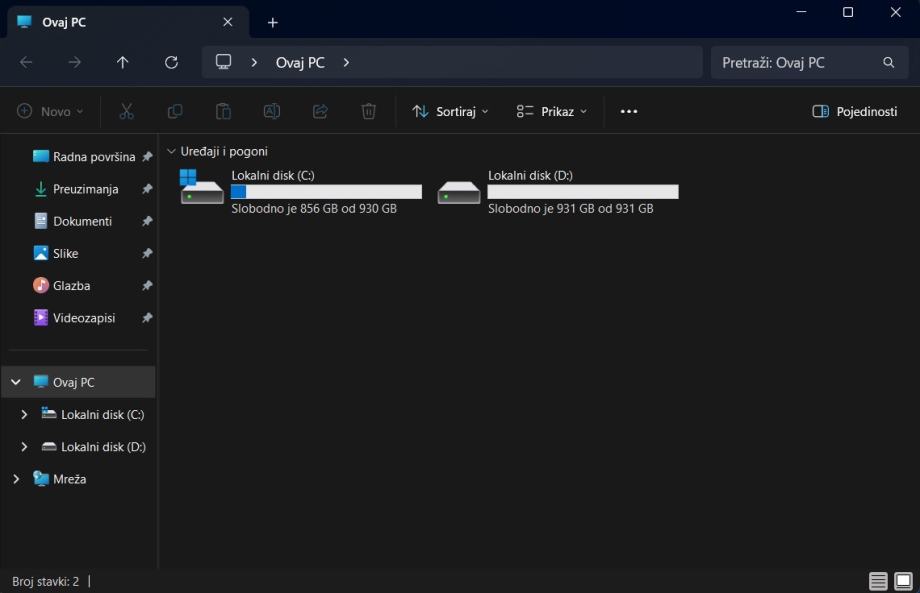Click pin icon next to Preuzimanja
920x593 pixels.
[147, 189]
